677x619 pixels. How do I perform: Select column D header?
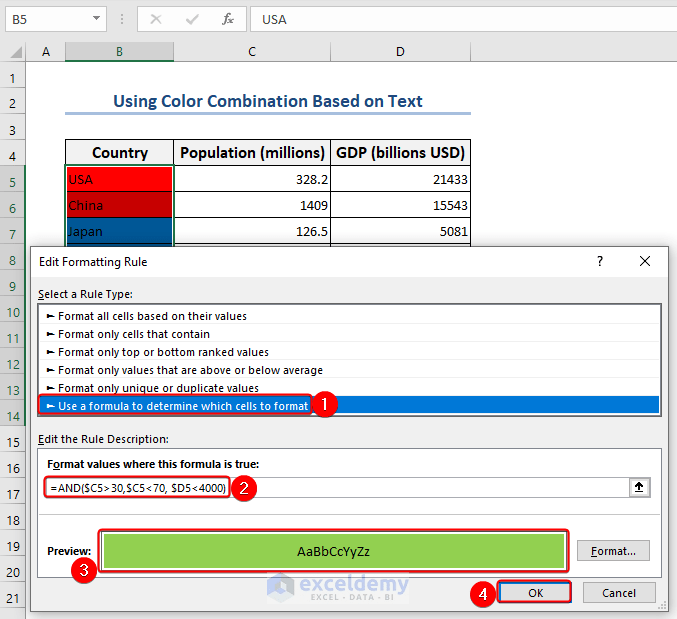coord(400,52)
